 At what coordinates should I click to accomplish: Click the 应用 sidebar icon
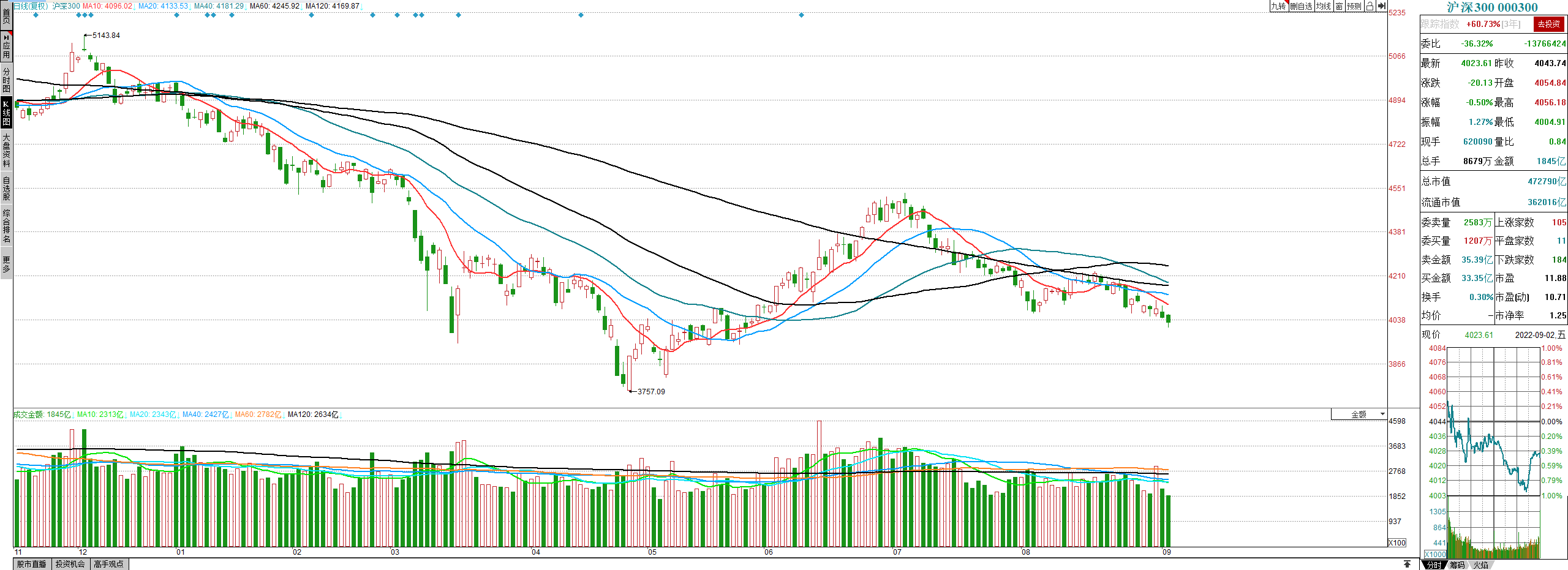pos(6,47)
